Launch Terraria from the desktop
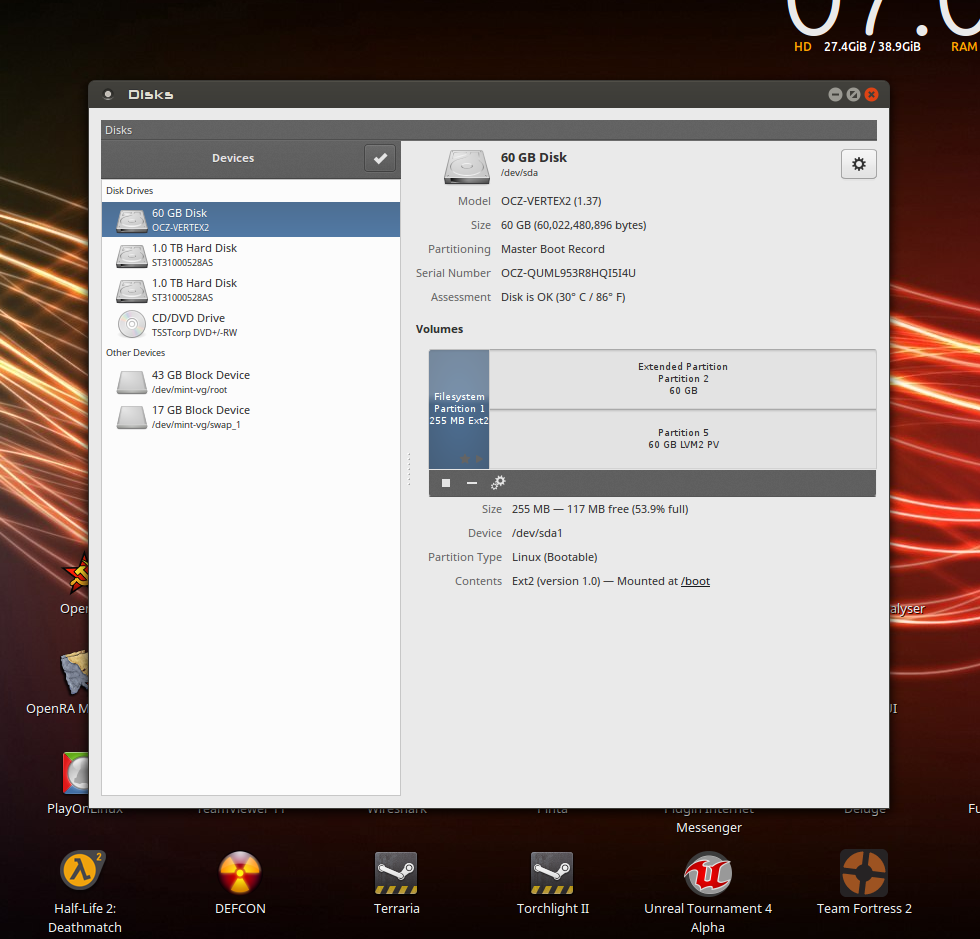Image resolution: width=980 pixels, height=939 pixels. (x=396, y=873)
